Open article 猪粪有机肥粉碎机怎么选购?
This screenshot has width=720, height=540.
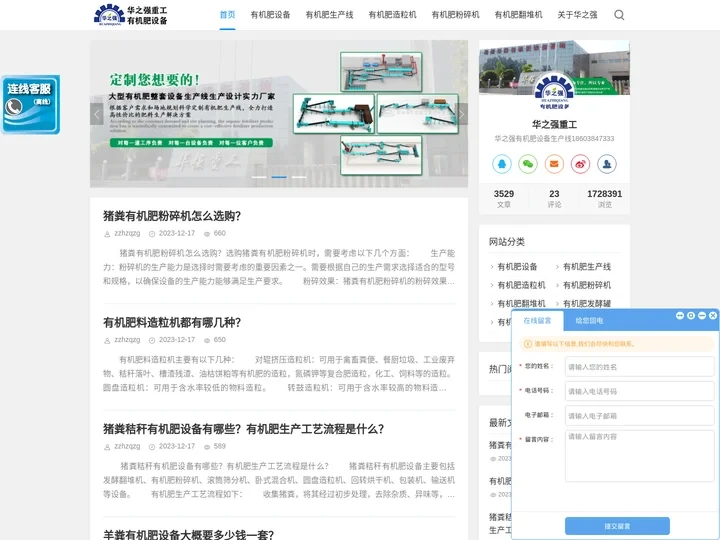coord(172,216)
